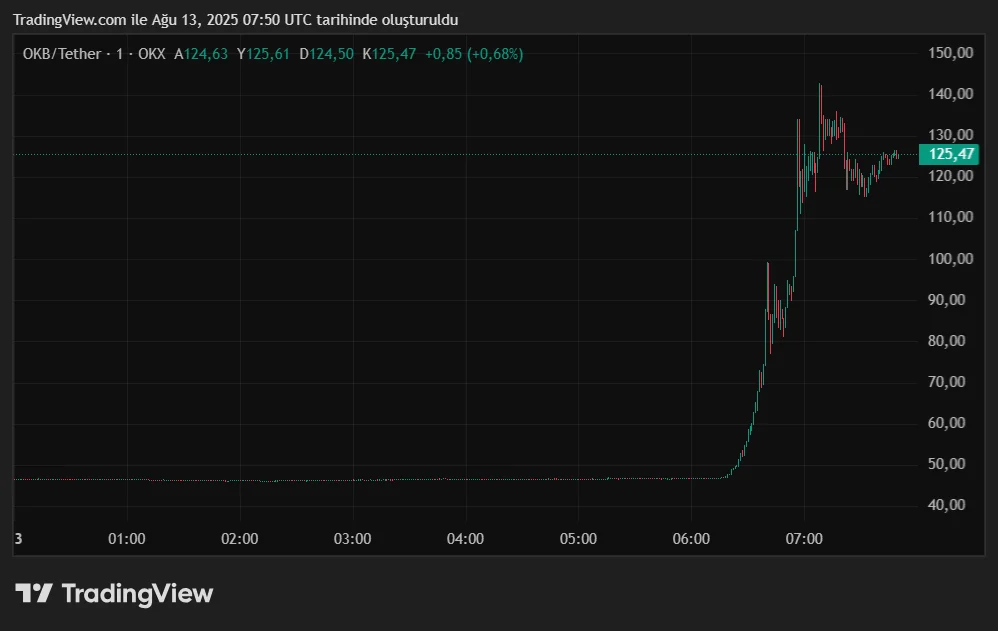
Task: Click the date label 3 on time axis
Action: point(18,539)
